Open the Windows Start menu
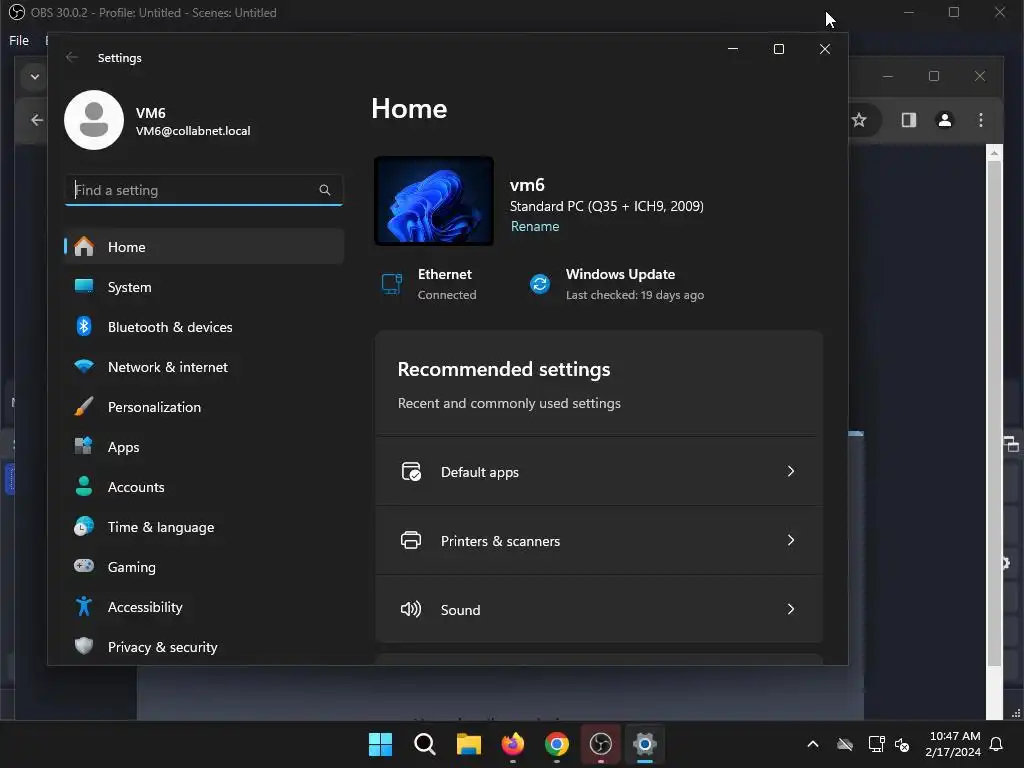This screenshot has width=1024, height=768. tap(380, 744)
